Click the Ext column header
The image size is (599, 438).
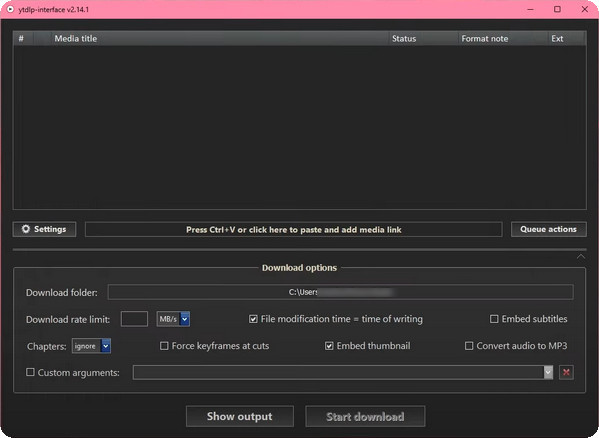tap(567, 39)
